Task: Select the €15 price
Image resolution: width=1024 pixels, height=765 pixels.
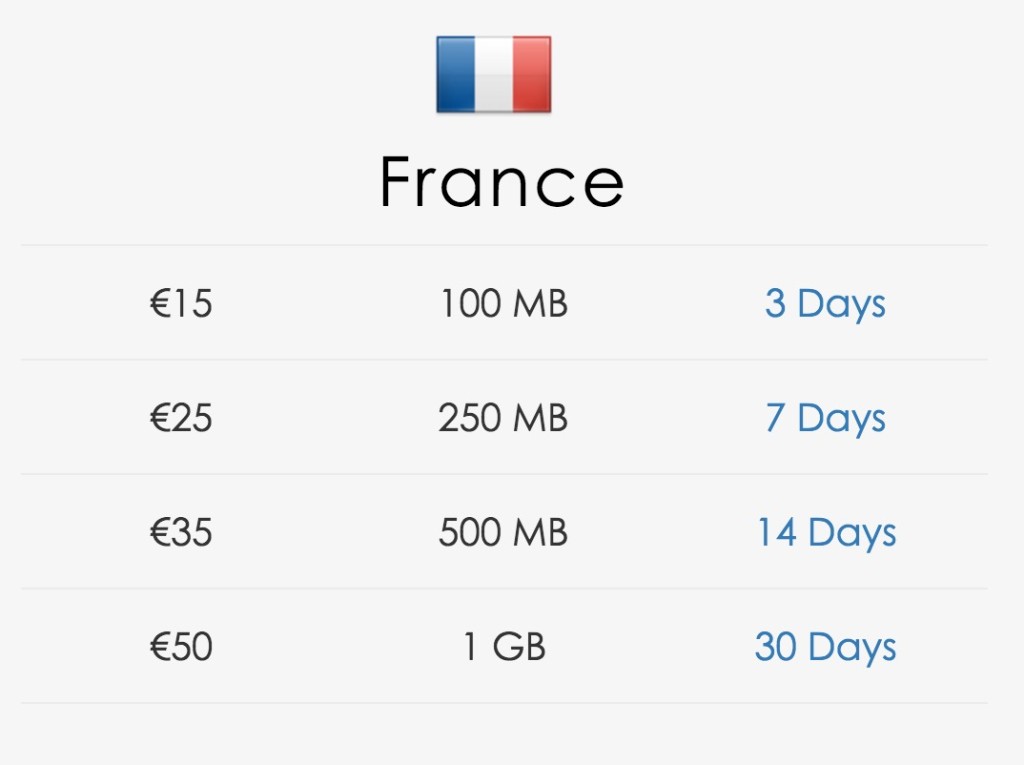Action: (x=181, y=304)
